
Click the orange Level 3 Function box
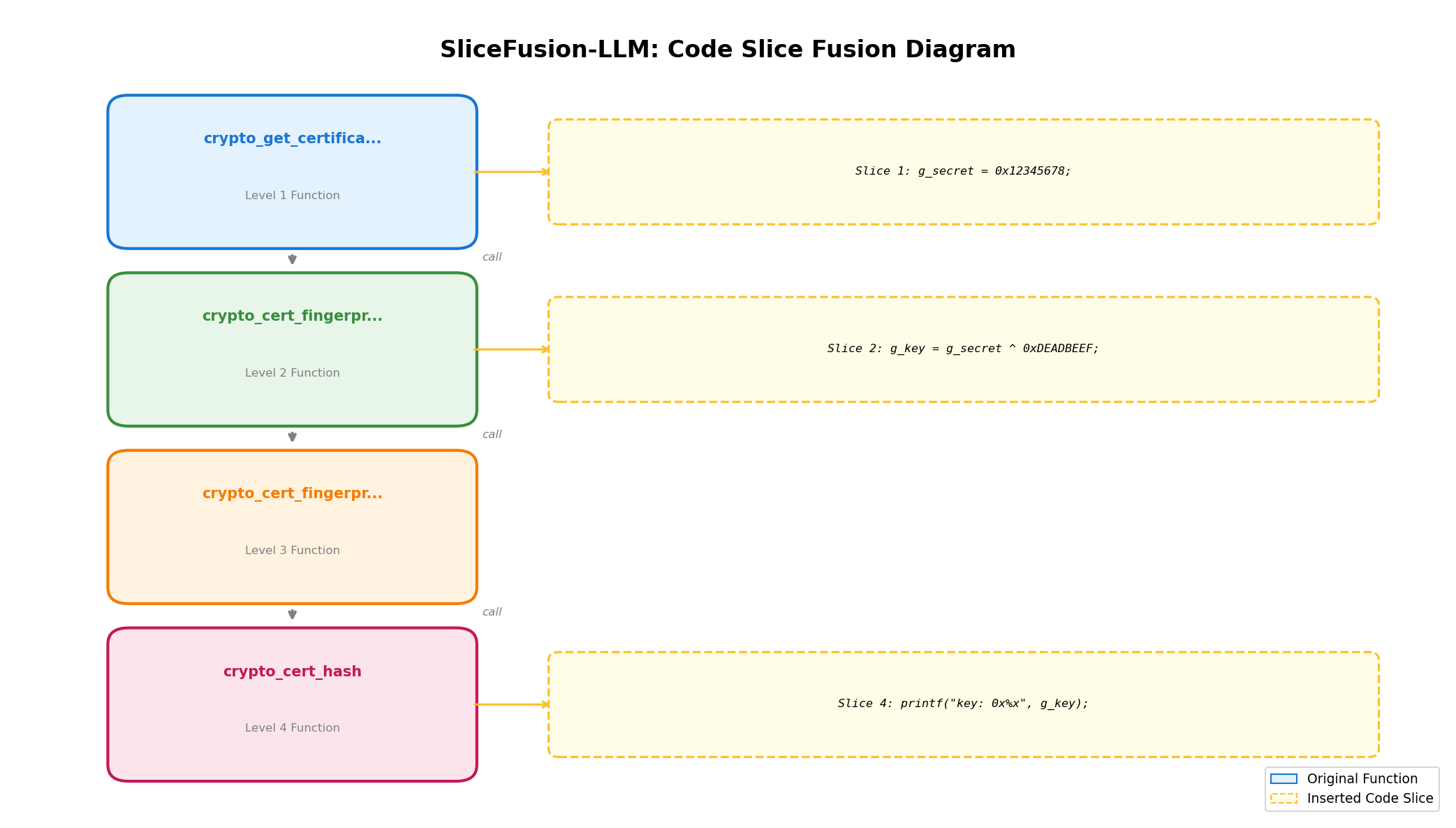(x=292, y=526)
